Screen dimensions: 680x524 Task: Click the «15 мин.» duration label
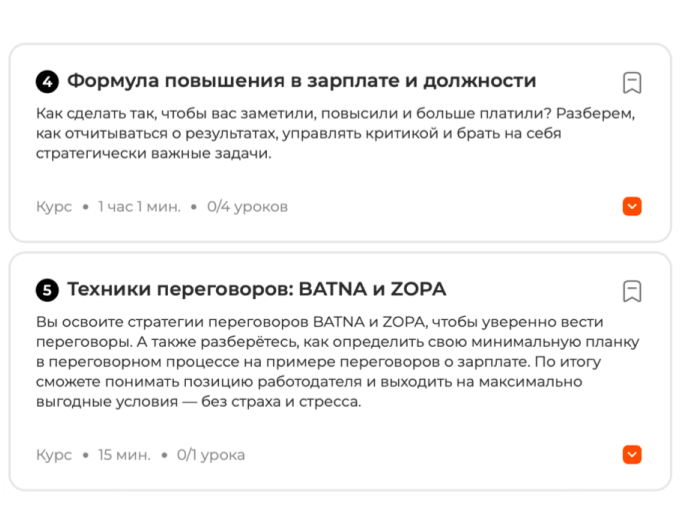[x=124, y=455]
